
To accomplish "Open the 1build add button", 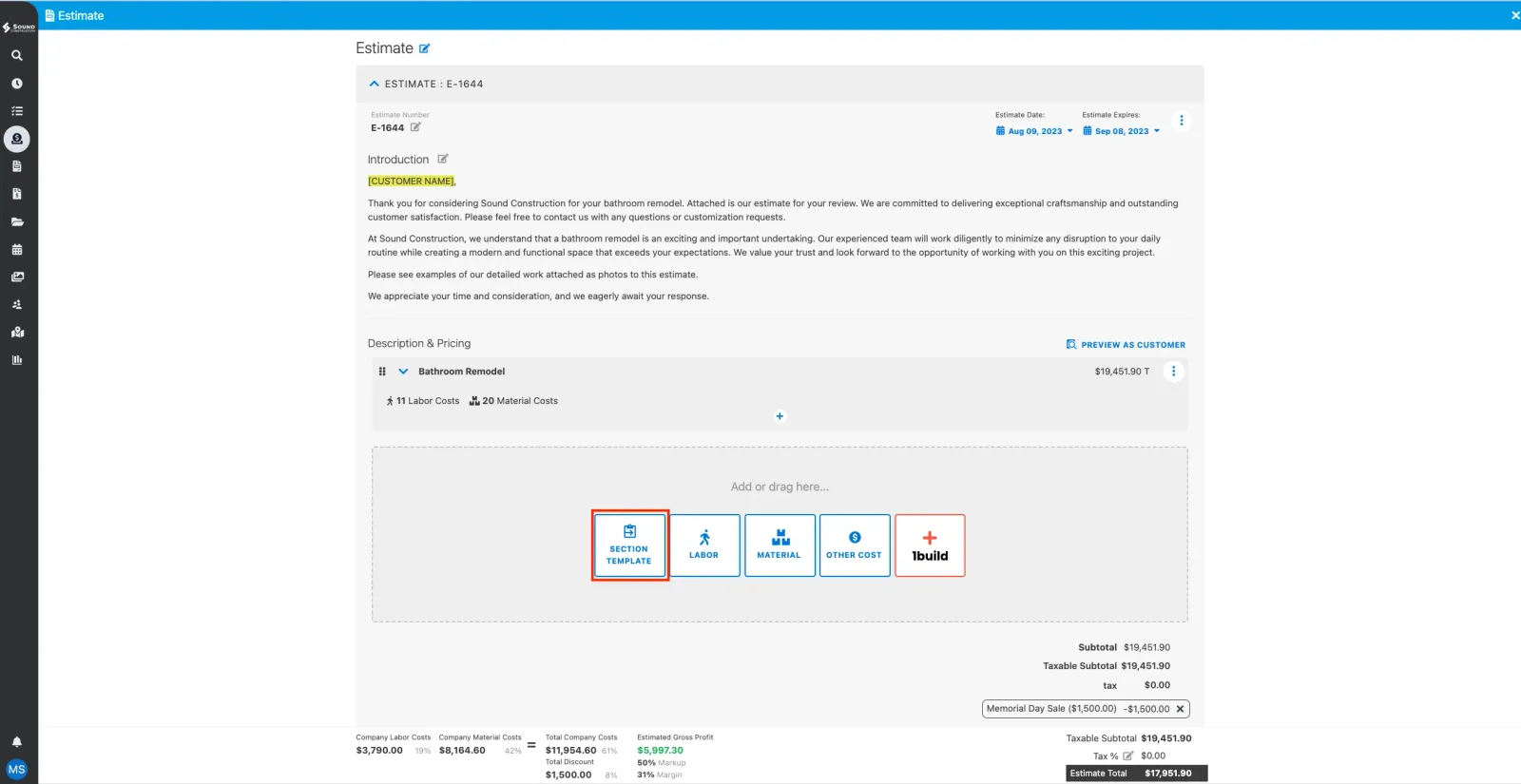I will click(x=930, y=545).
